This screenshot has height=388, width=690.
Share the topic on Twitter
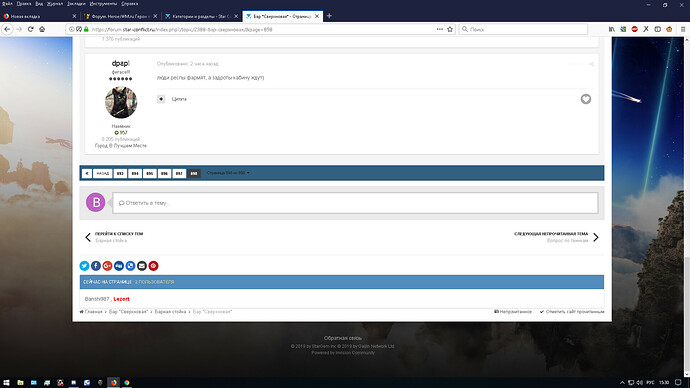[84, 266]
